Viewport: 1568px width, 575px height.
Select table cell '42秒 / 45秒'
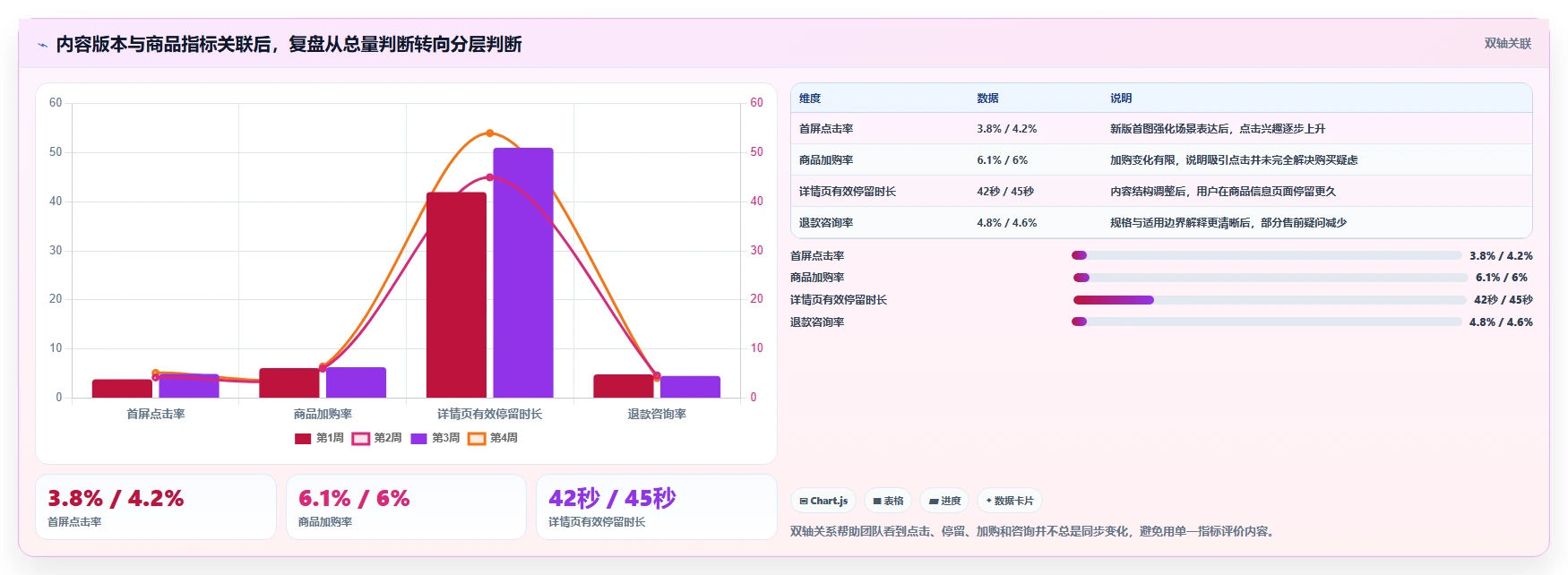[x=1005, y=192]
